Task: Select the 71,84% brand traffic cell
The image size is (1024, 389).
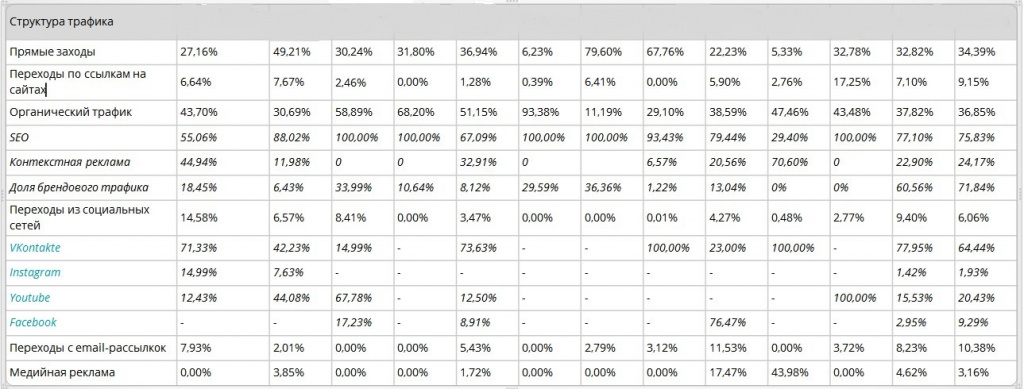Action: (974, 188)
